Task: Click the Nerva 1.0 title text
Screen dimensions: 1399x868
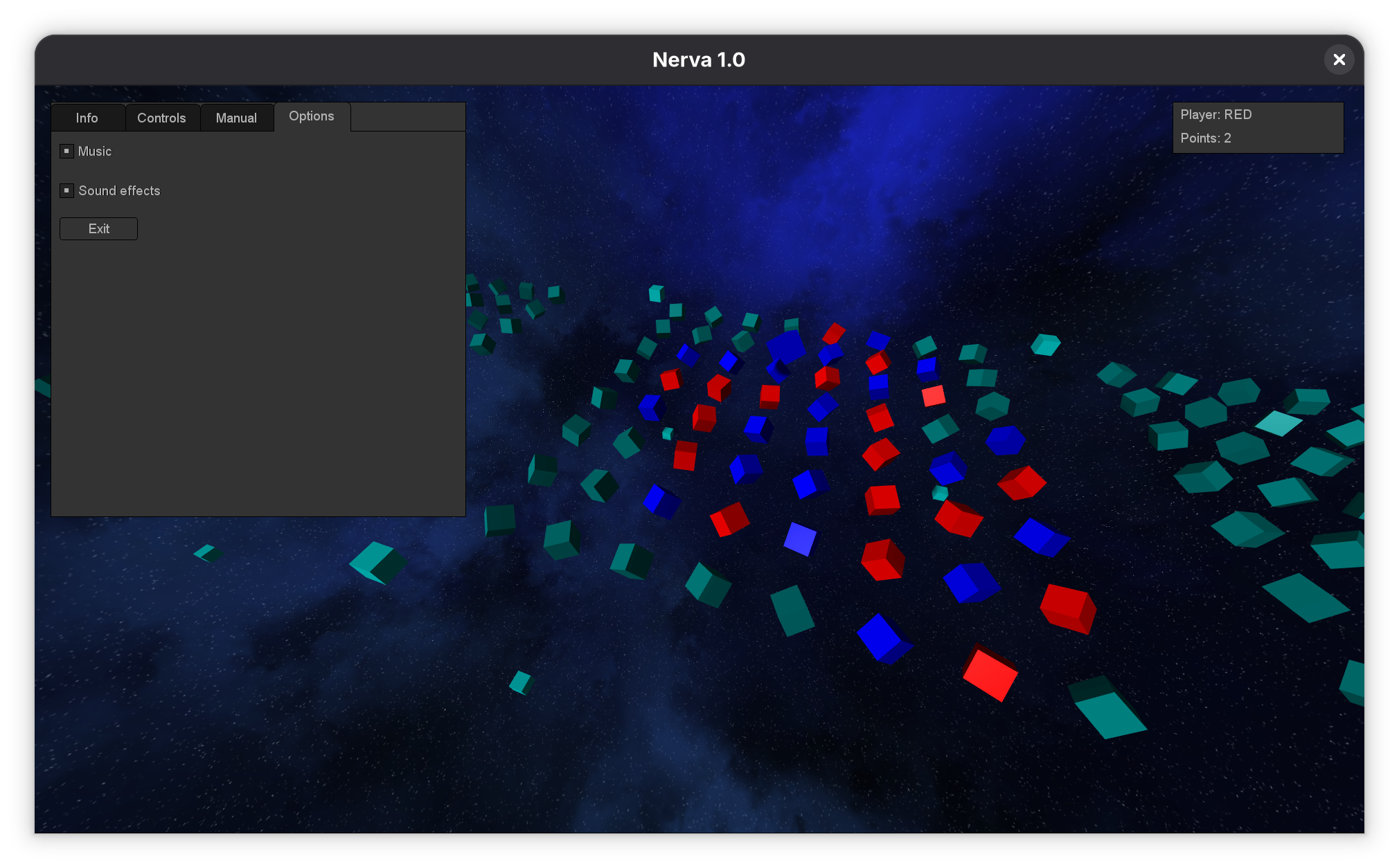Action: (x=698, y=60)
